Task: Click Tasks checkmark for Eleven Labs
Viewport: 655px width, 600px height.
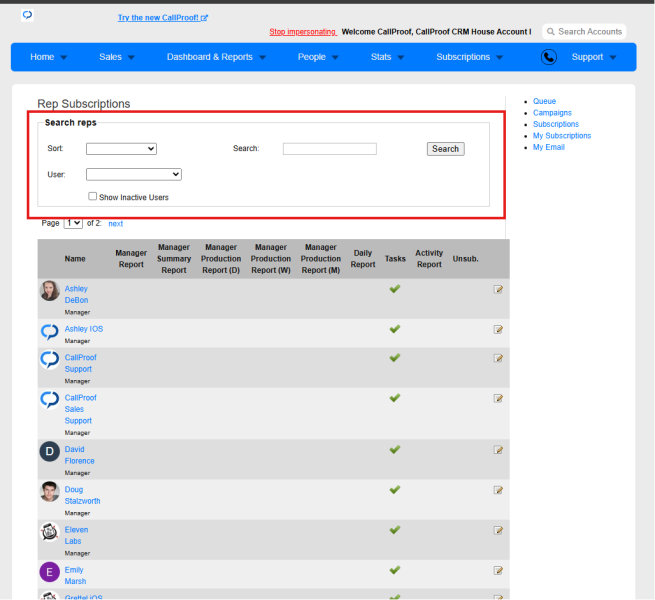Action: point(395,530)
